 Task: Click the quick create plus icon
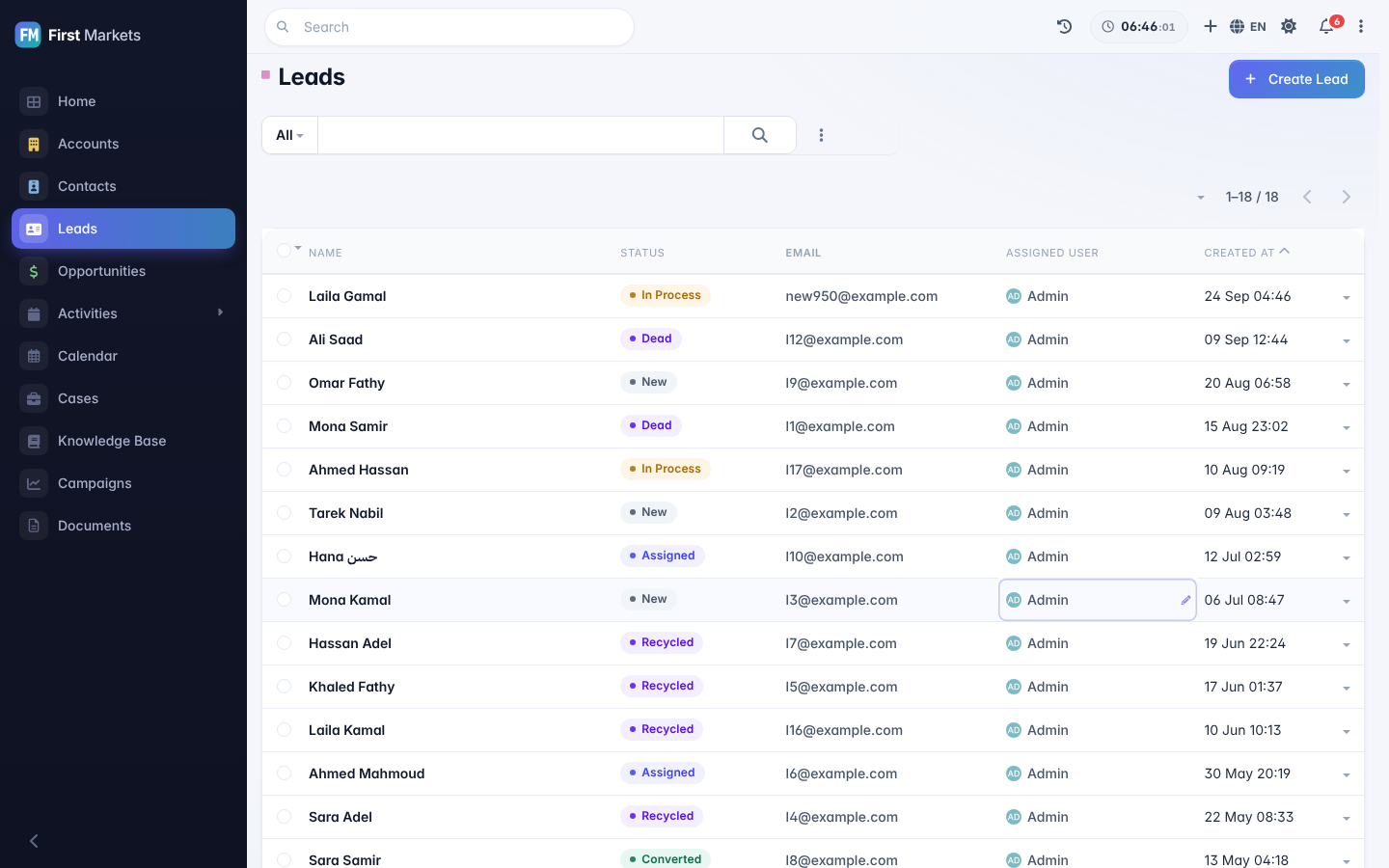click(1210, 27)
